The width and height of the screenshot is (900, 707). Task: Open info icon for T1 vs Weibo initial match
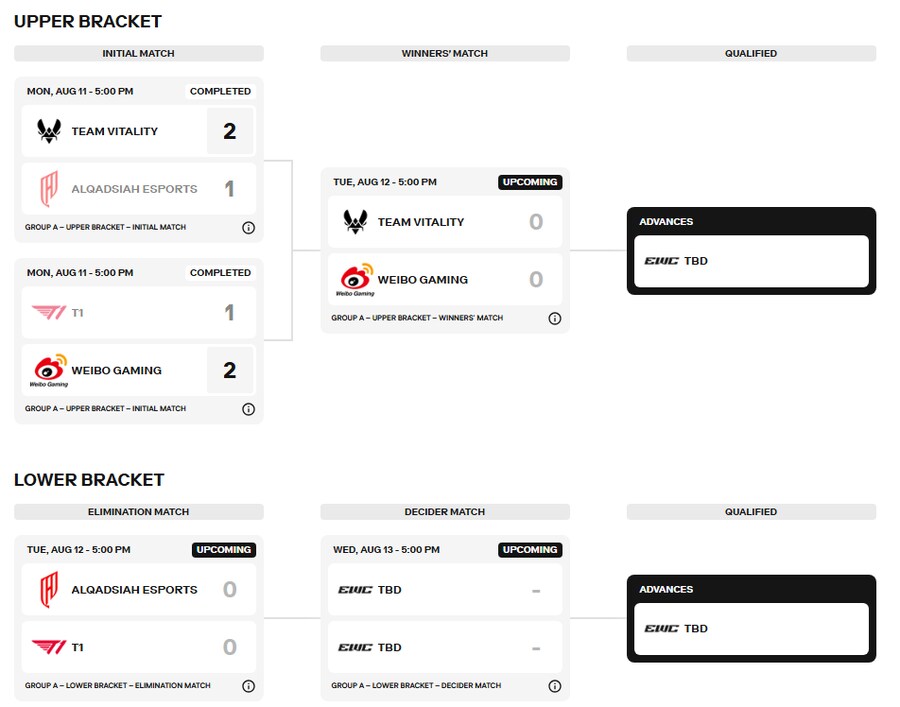pyautogui.click(x=249, y=409)
